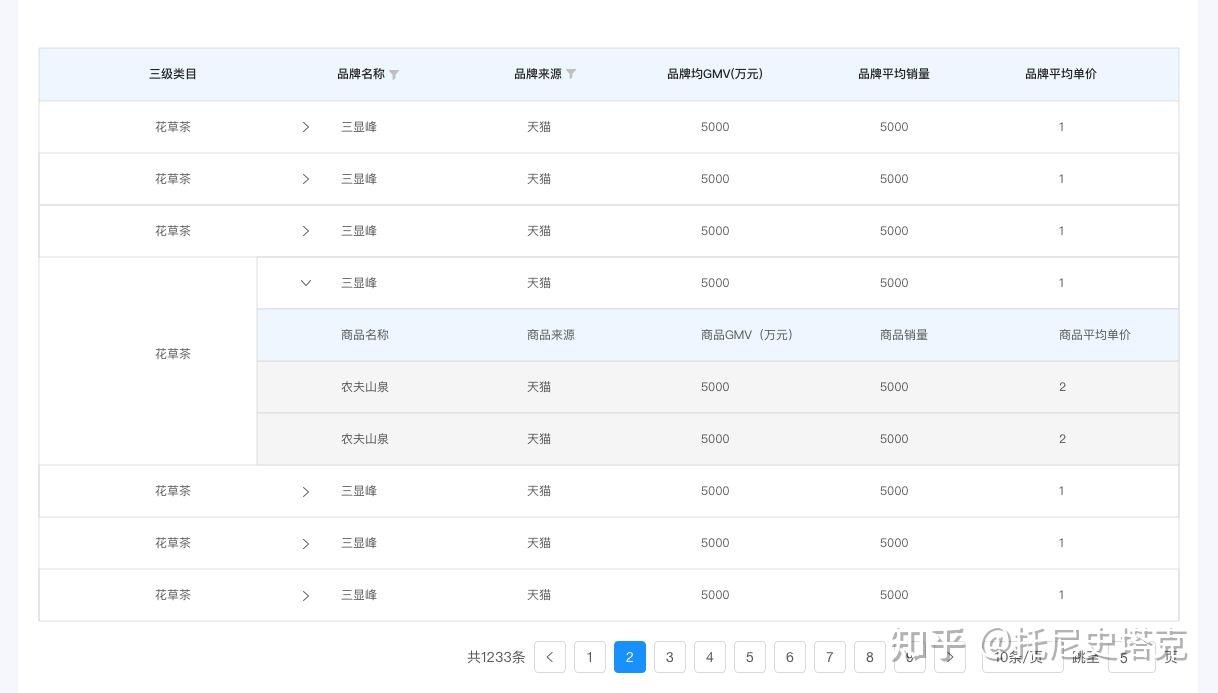This screenshot has width=1218, height=693.
Task: Click the 三级类目 column header
Action: pos(173,74)
